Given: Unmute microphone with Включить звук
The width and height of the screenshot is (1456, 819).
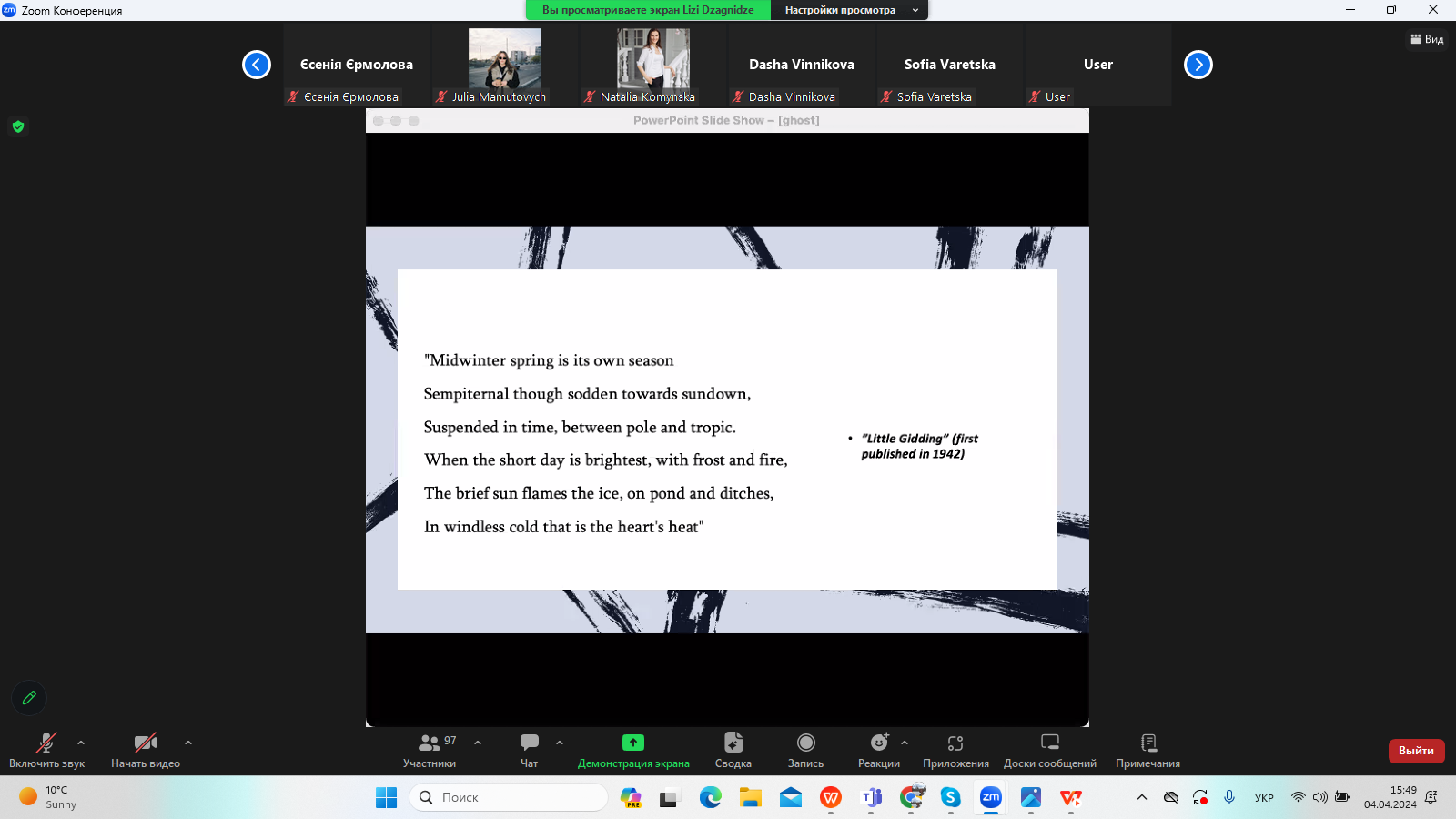Looking at the screenshot, I should 46,743.
